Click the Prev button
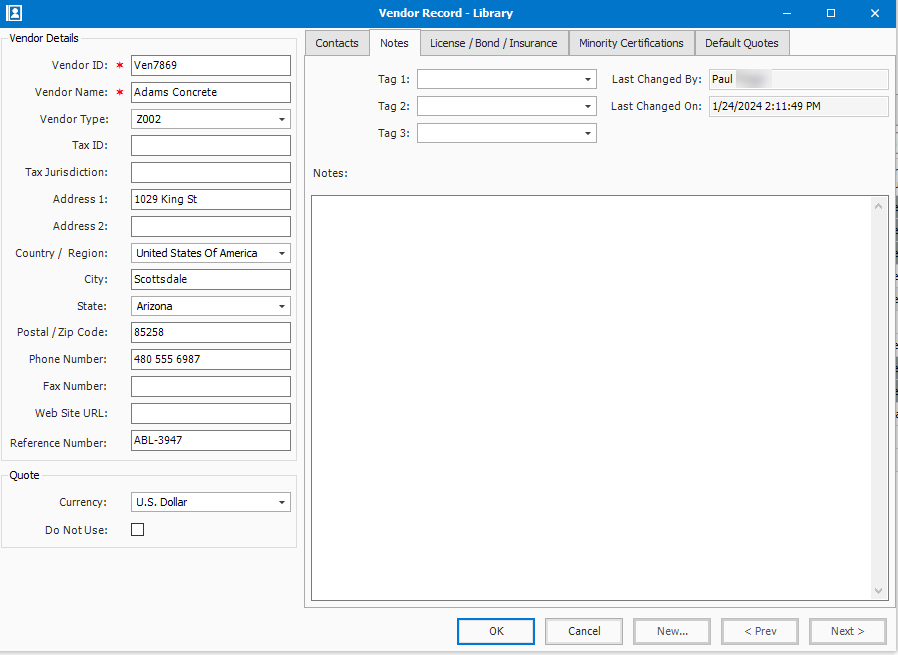 click(759, 631)
